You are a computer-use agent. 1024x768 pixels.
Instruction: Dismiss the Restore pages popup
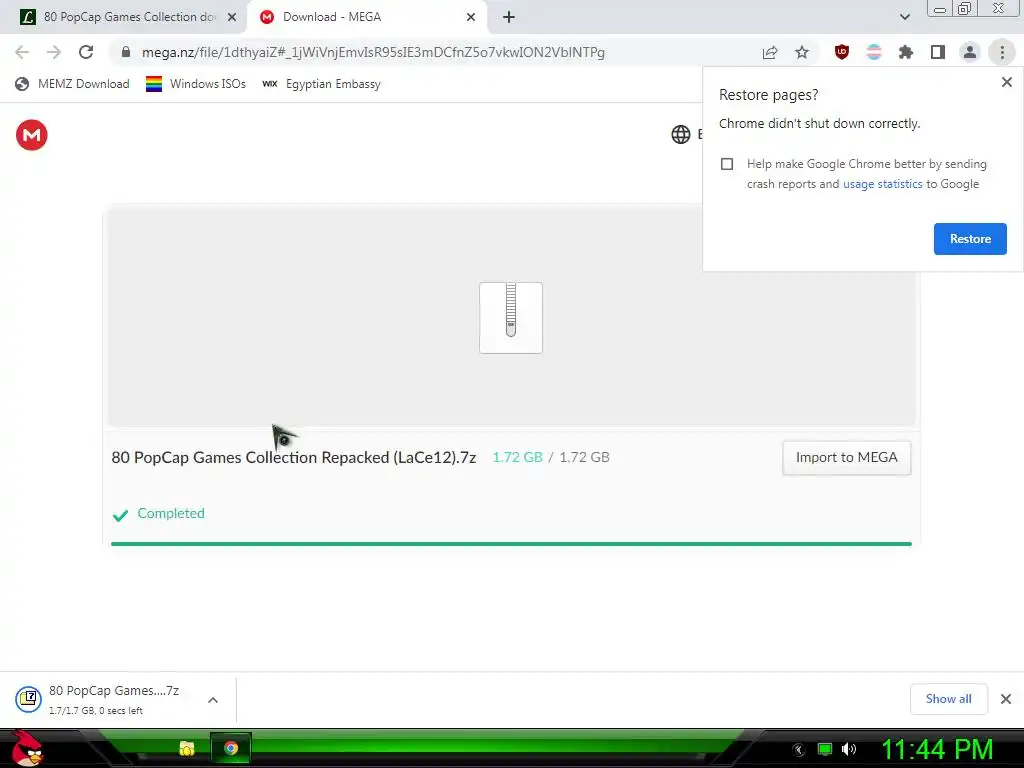tap(1006, 82)
